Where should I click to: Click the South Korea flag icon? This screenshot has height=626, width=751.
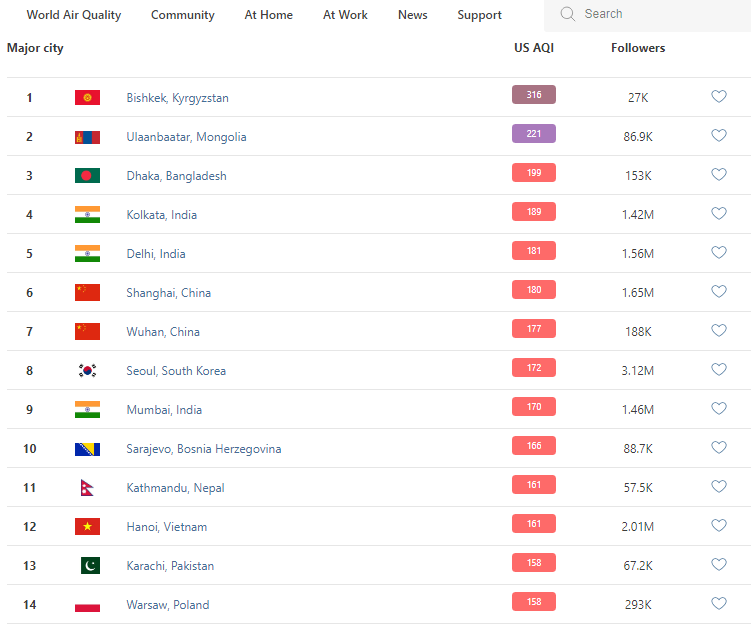(x=87, y=371)
